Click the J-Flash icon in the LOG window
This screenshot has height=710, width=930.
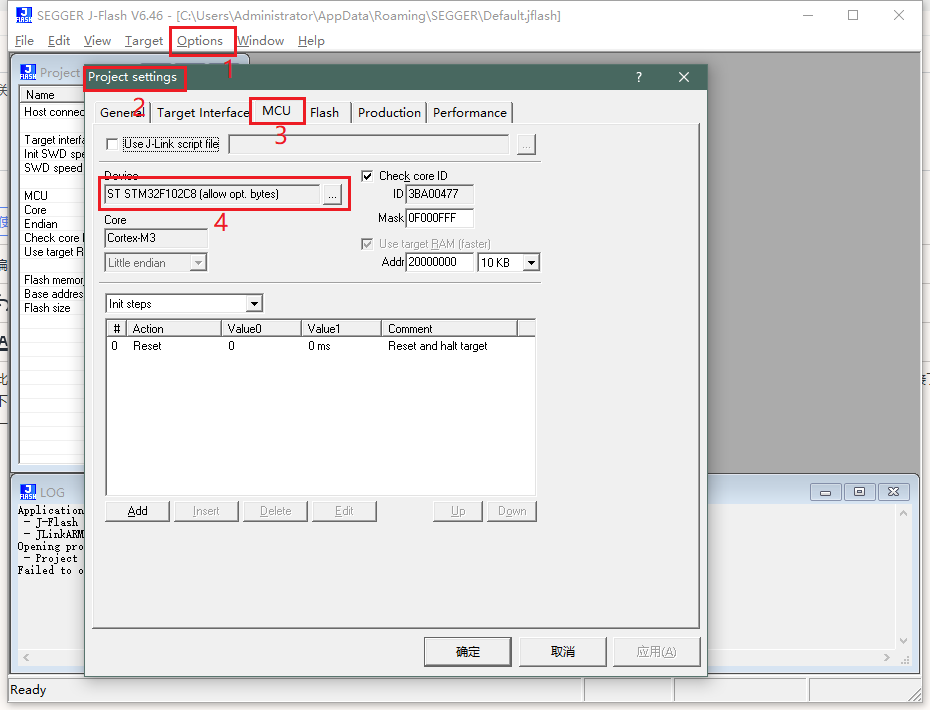28,492
